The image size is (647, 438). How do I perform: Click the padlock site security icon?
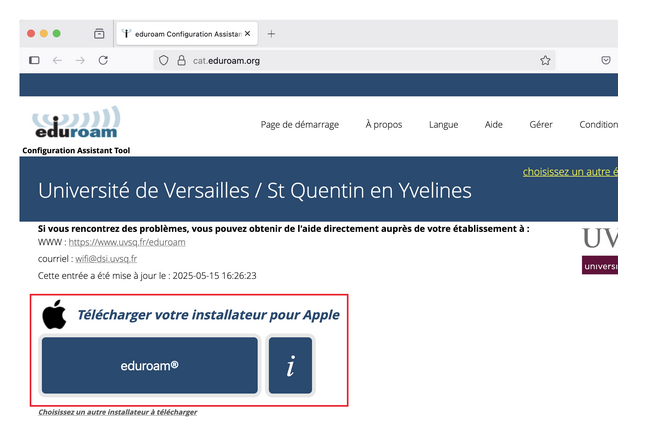pos(182,60)
